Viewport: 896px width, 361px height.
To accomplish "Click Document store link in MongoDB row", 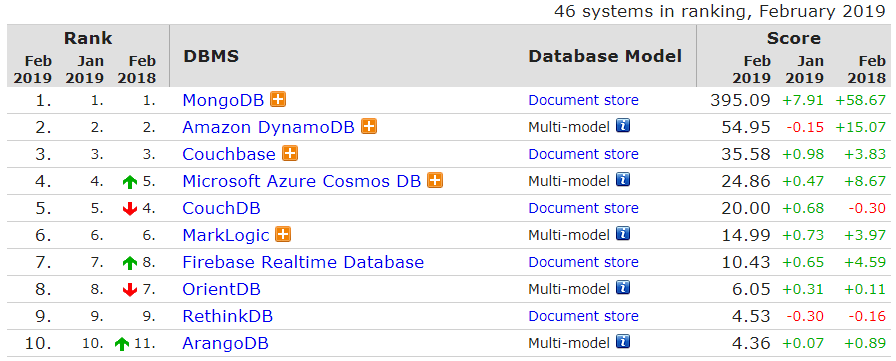I will click(583, 100).
